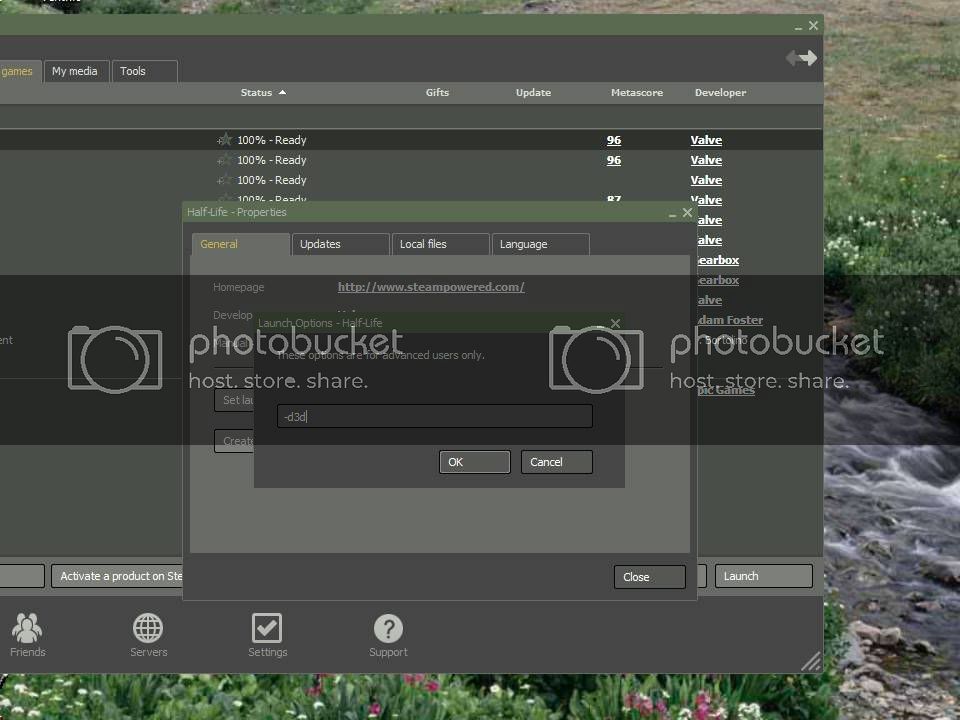Open Metascore 96 link in highlighted row
The width and height of the screenshot is (960, 720).
613,140
